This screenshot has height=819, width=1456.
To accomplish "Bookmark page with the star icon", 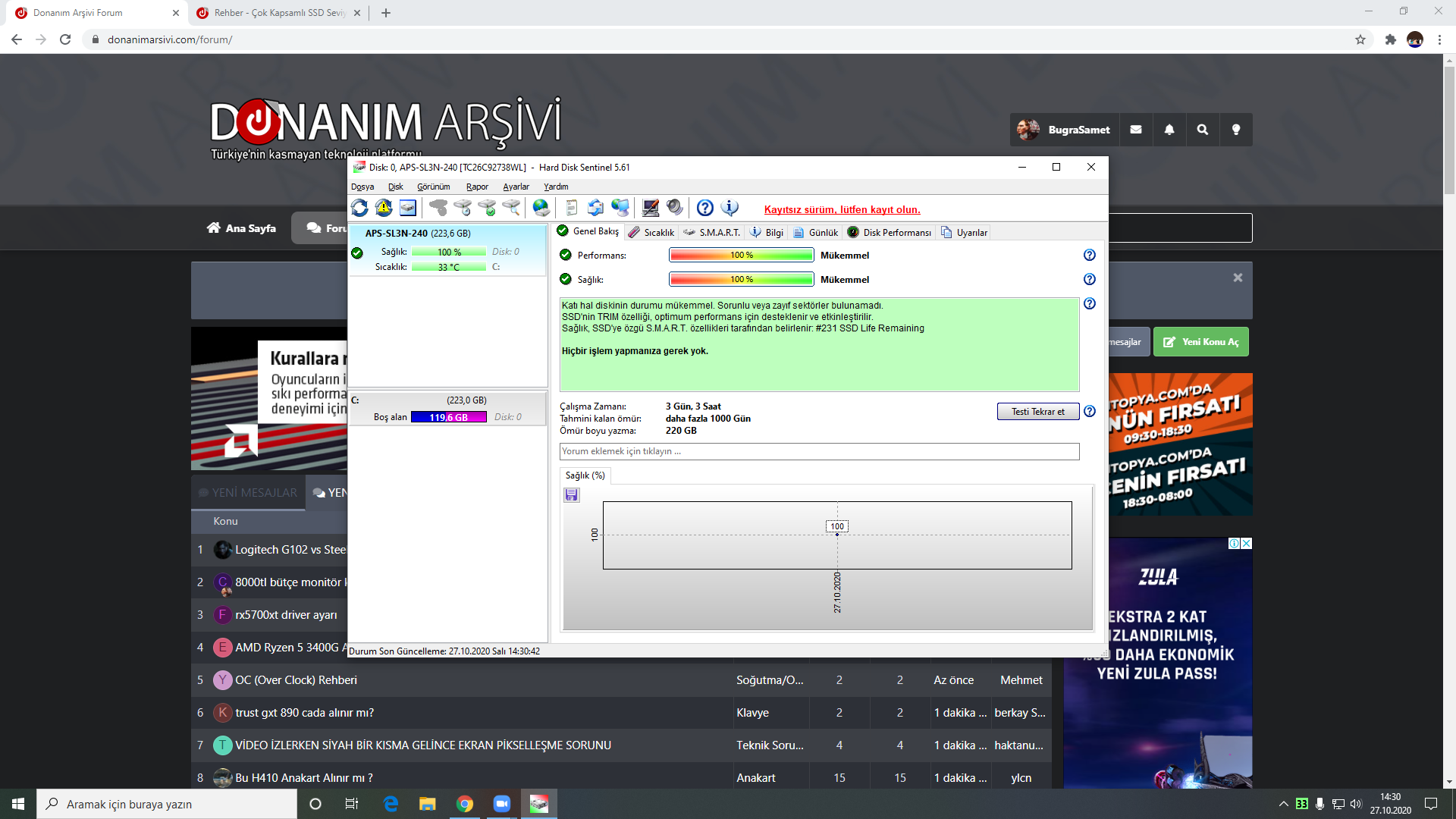I will click(x=1360, y=39).
